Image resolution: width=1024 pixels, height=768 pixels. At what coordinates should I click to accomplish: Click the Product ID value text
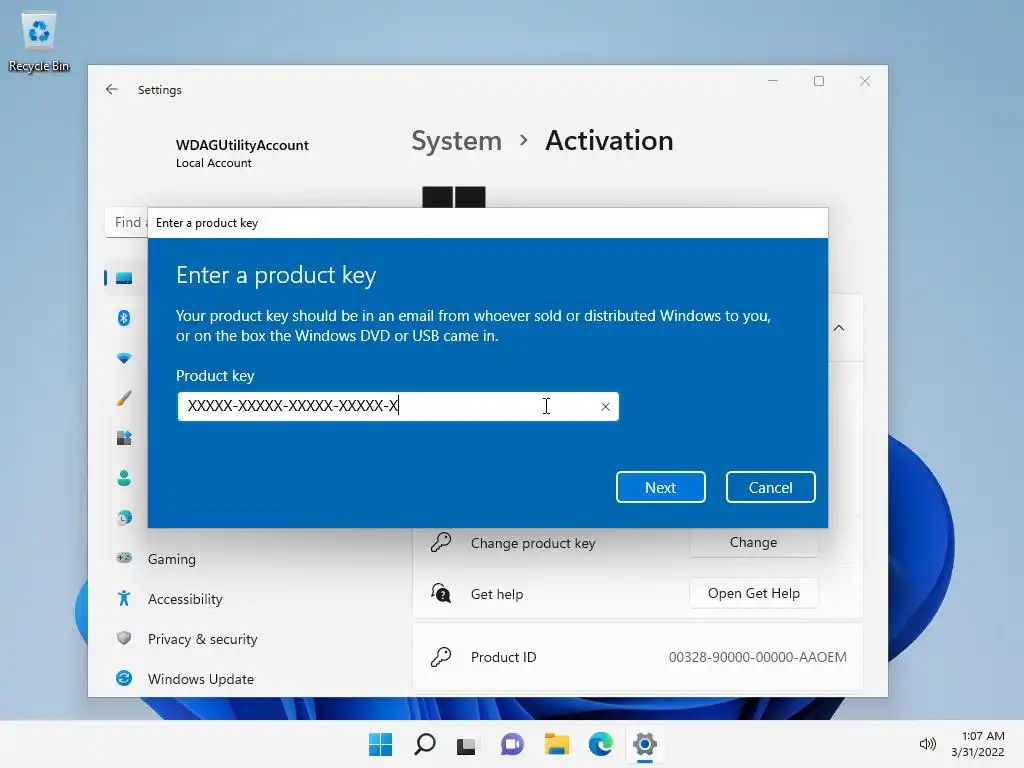757,657
